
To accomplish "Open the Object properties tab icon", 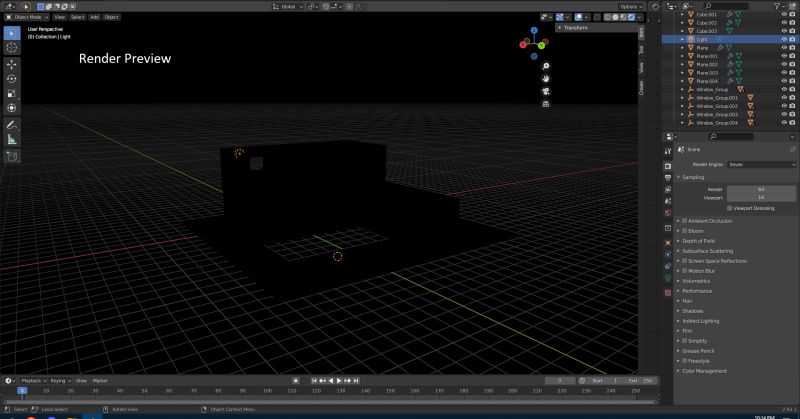I will [668, 243].
